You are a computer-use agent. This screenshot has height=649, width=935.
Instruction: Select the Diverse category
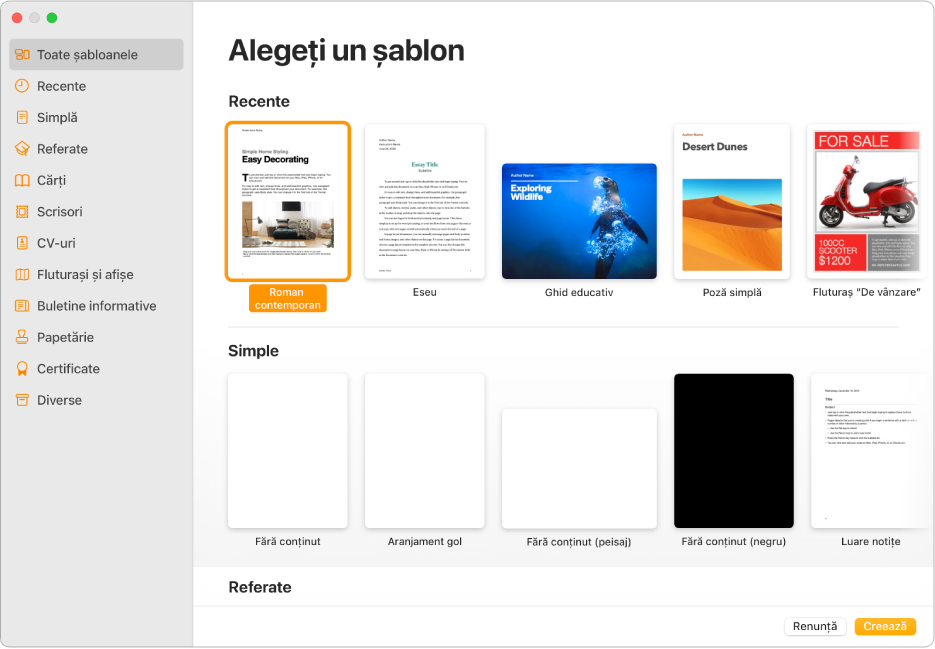coord(97,400)
